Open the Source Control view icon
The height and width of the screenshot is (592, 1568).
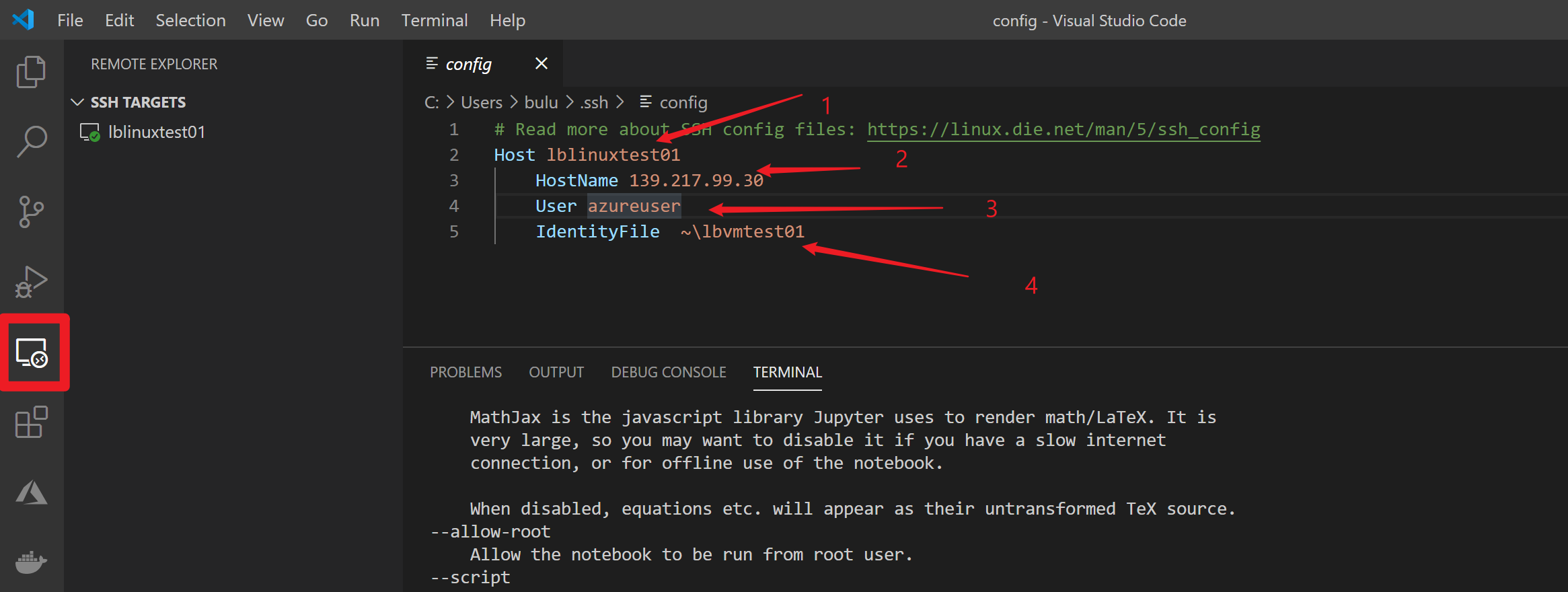tap(31, 212)
